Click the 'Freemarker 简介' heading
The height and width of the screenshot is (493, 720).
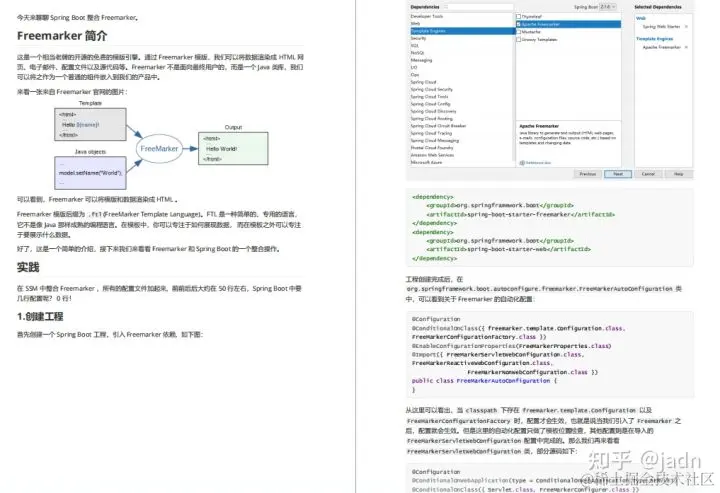click(x=62, y=36)
